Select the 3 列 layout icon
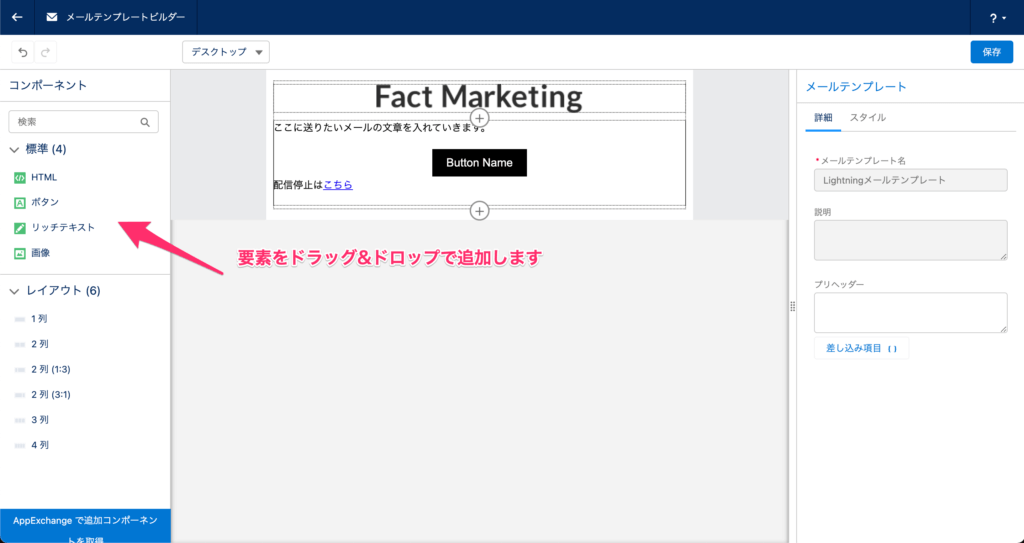The width and height of the screenshot is (1024, 543). [x=20, y=420]
